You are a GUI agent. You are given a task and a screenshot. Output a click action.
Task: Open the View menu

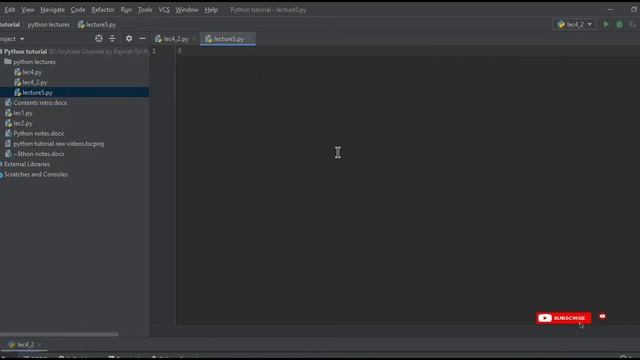click(28, 10)
